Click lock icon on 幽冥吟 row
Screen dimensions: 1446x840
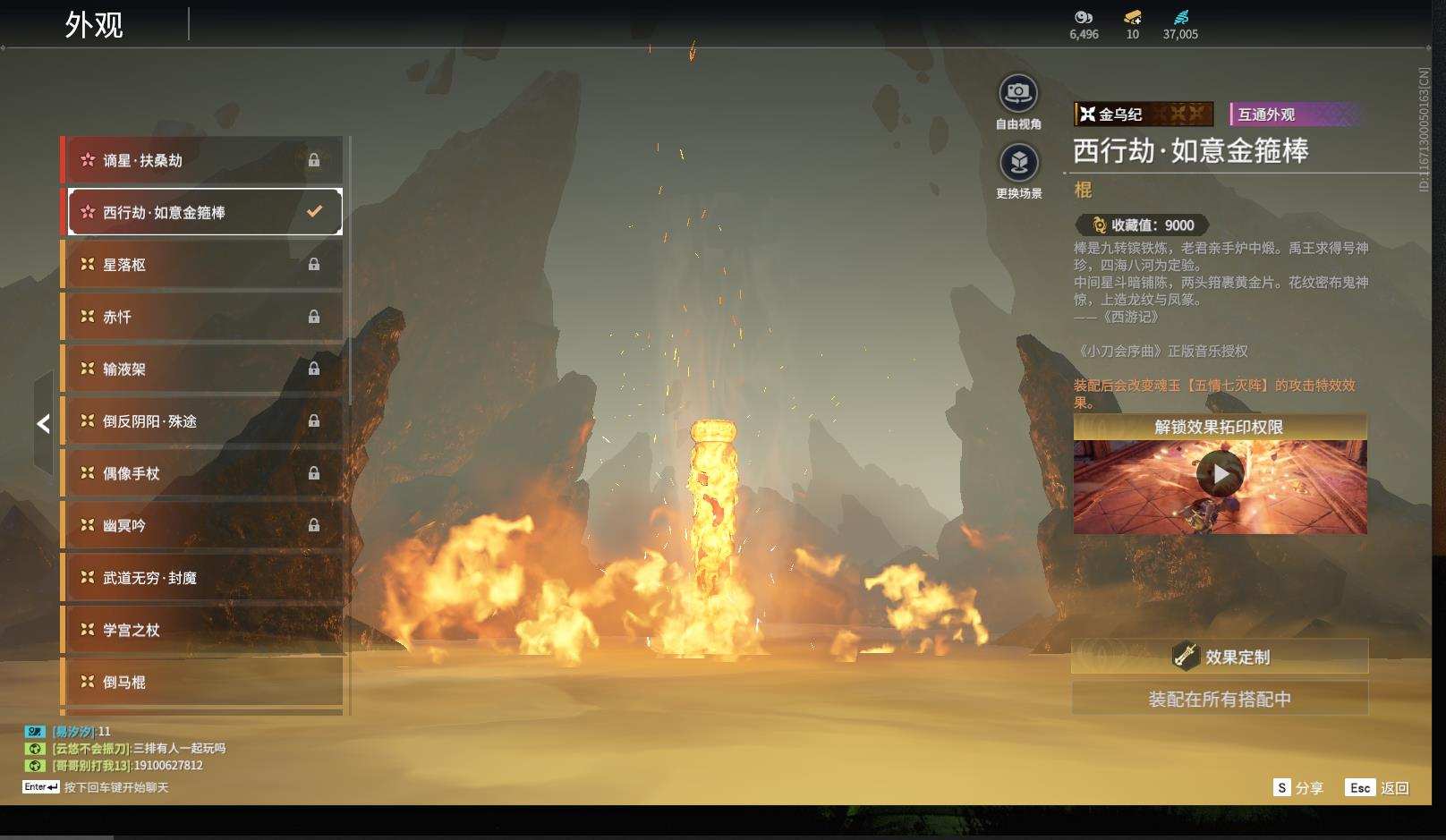[314, 525]
